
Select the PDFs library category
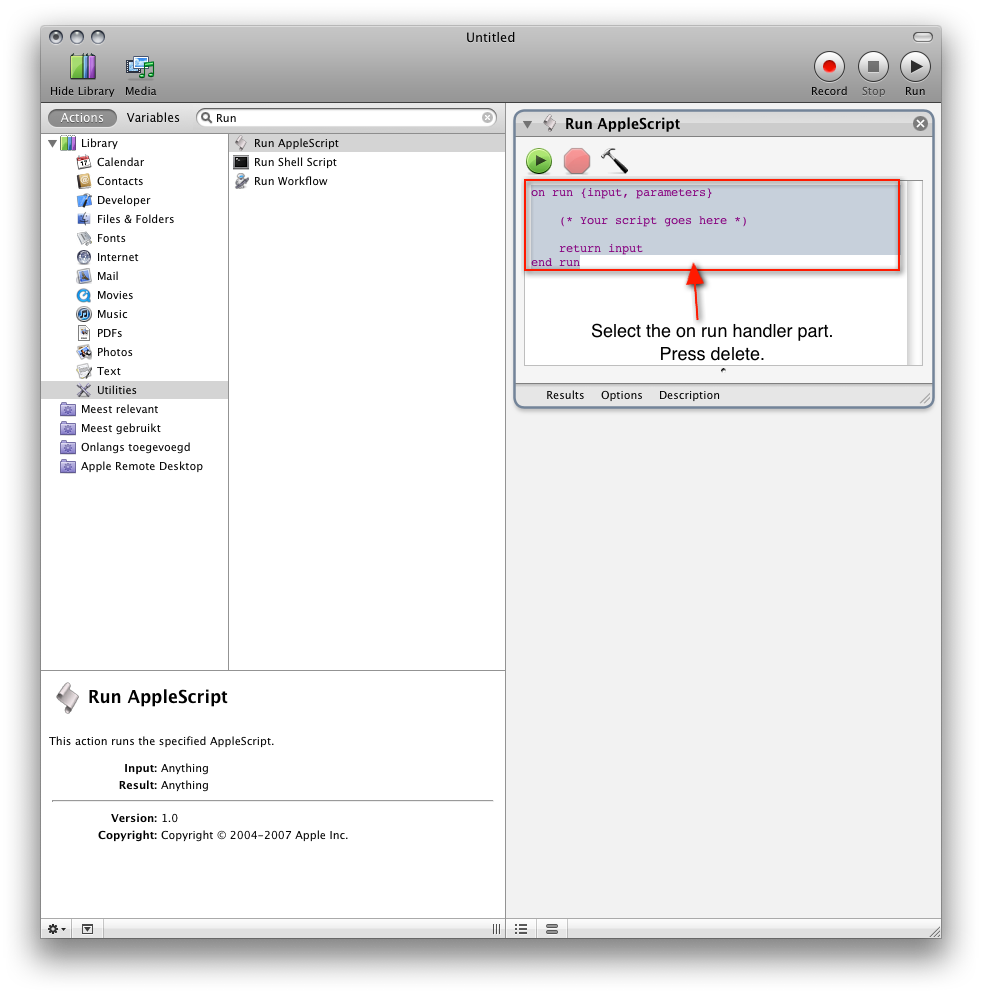134,333
